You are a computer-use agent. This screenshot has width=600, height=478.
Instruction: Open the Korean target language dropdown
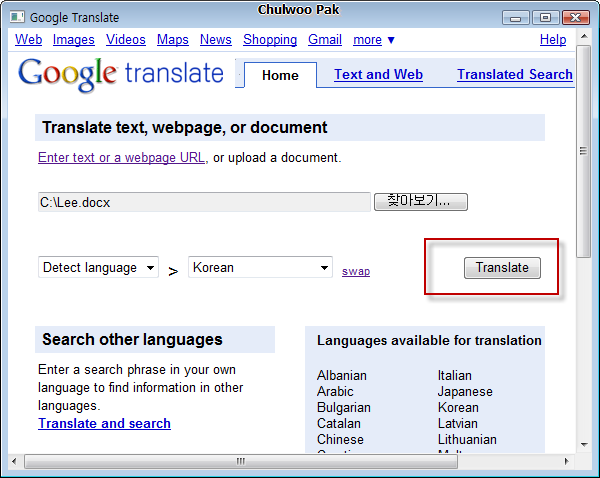(x=260, y=267)
